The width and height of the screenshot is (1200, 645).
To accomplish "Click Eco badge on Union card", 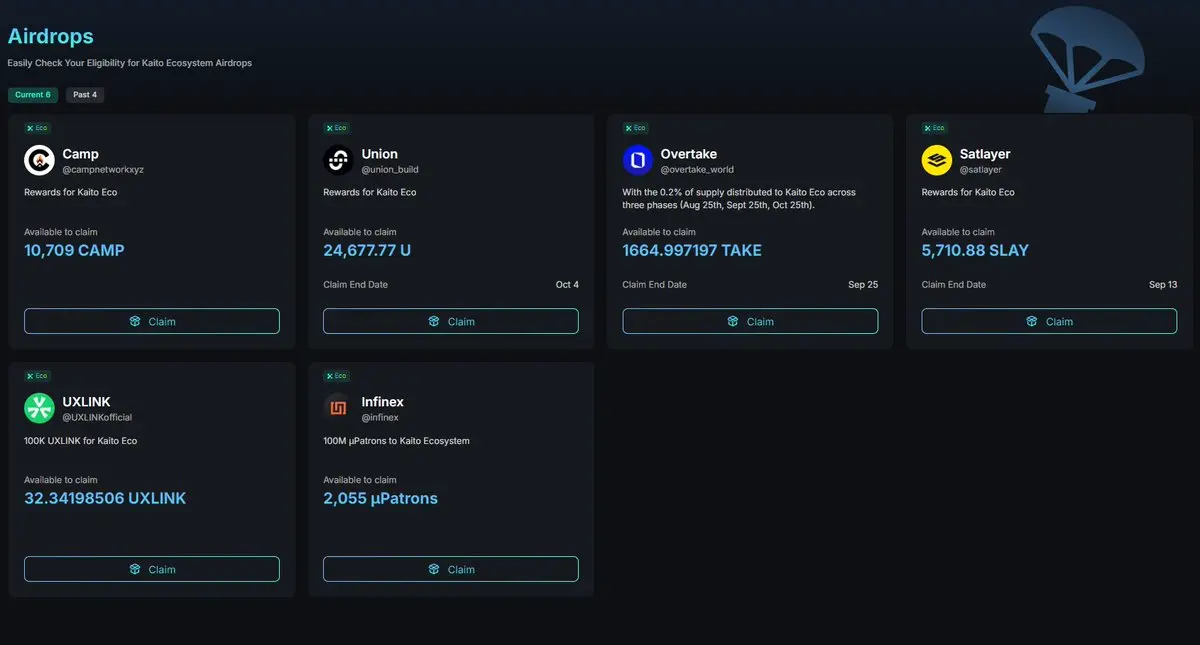I will (x=336, y=128).
